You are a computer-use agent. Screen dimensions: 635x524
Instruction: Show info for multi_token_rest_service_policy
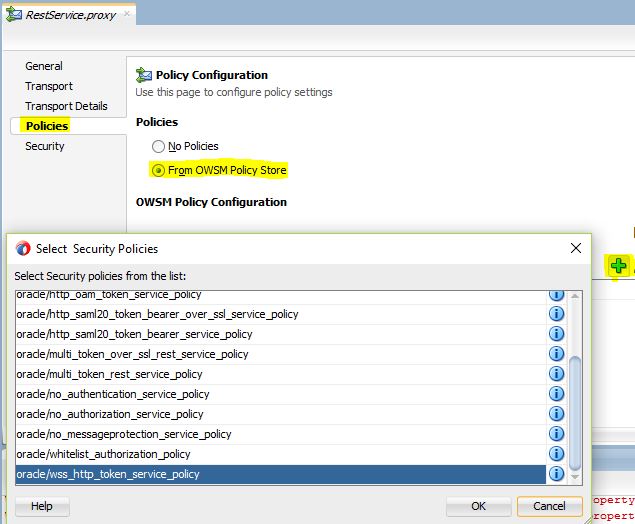click(556, 374)
